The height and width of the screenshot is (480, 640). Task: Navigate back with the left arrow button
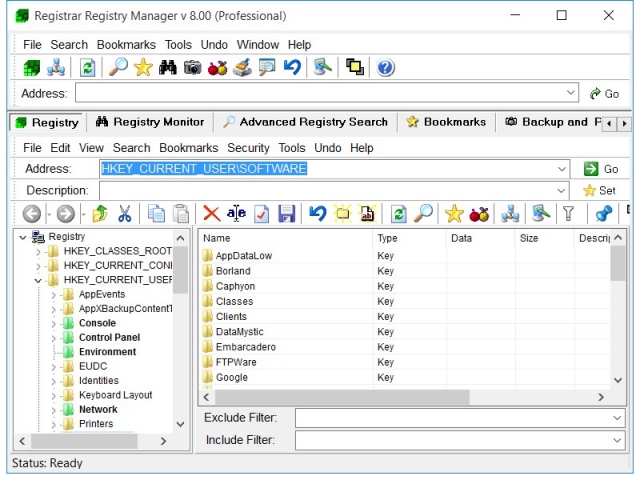[x=31, y=213]
